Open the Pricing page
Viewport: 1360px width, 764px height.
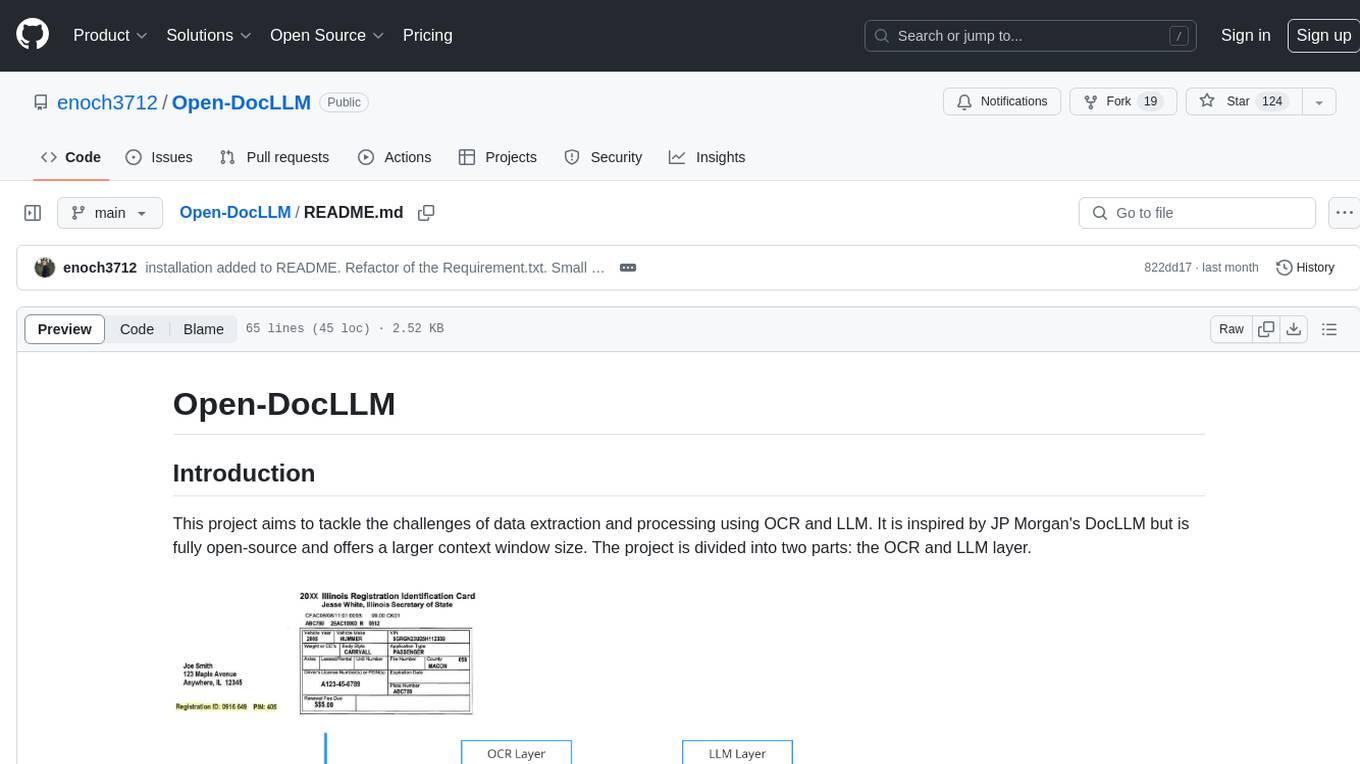[x=427, y=35]
